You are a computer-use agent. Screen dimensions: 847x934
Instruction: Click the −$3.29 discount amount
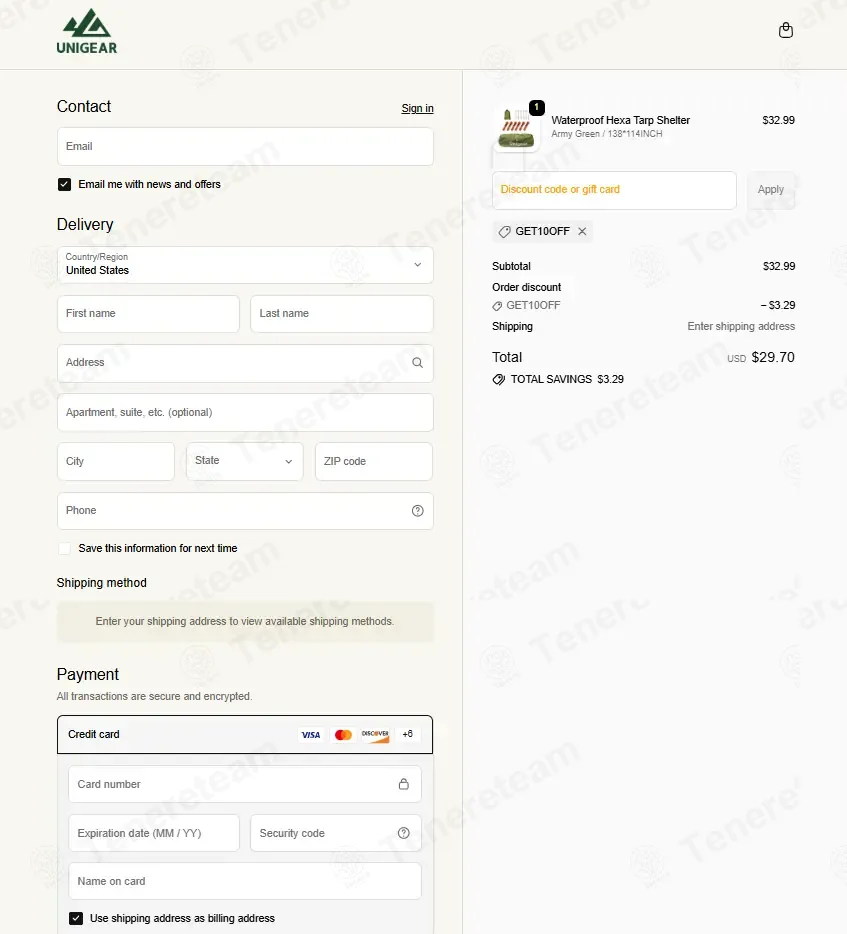click(x=777, y=305)
